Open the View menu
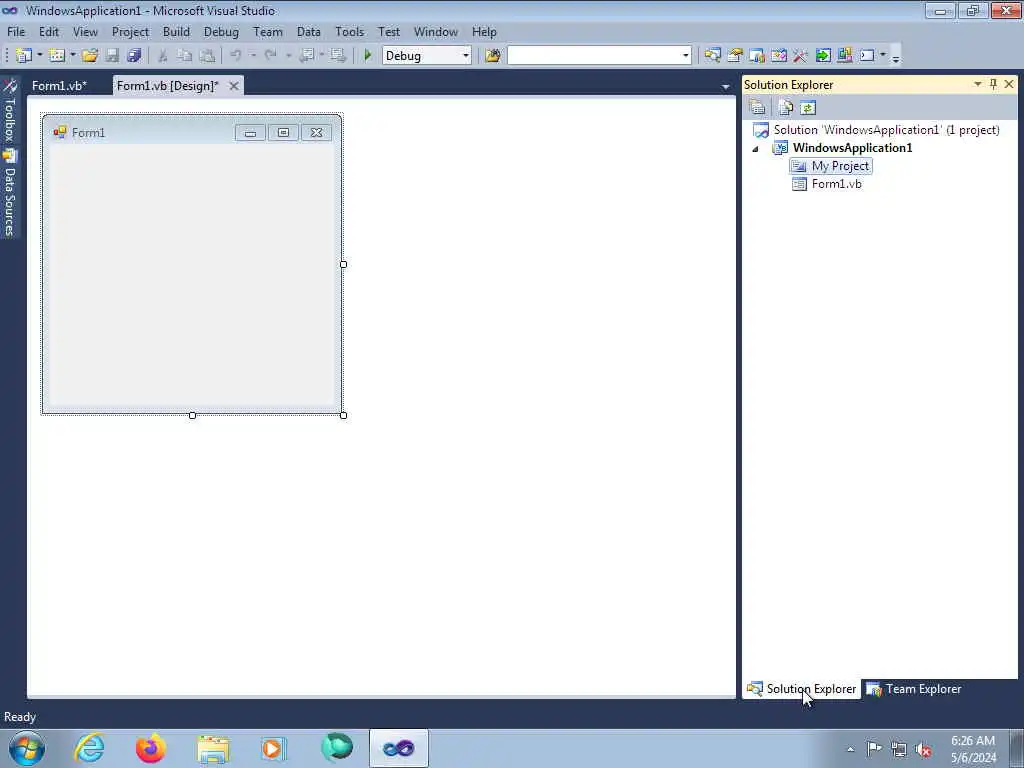This screenshot has height=768, width=1024. (85, 31)
